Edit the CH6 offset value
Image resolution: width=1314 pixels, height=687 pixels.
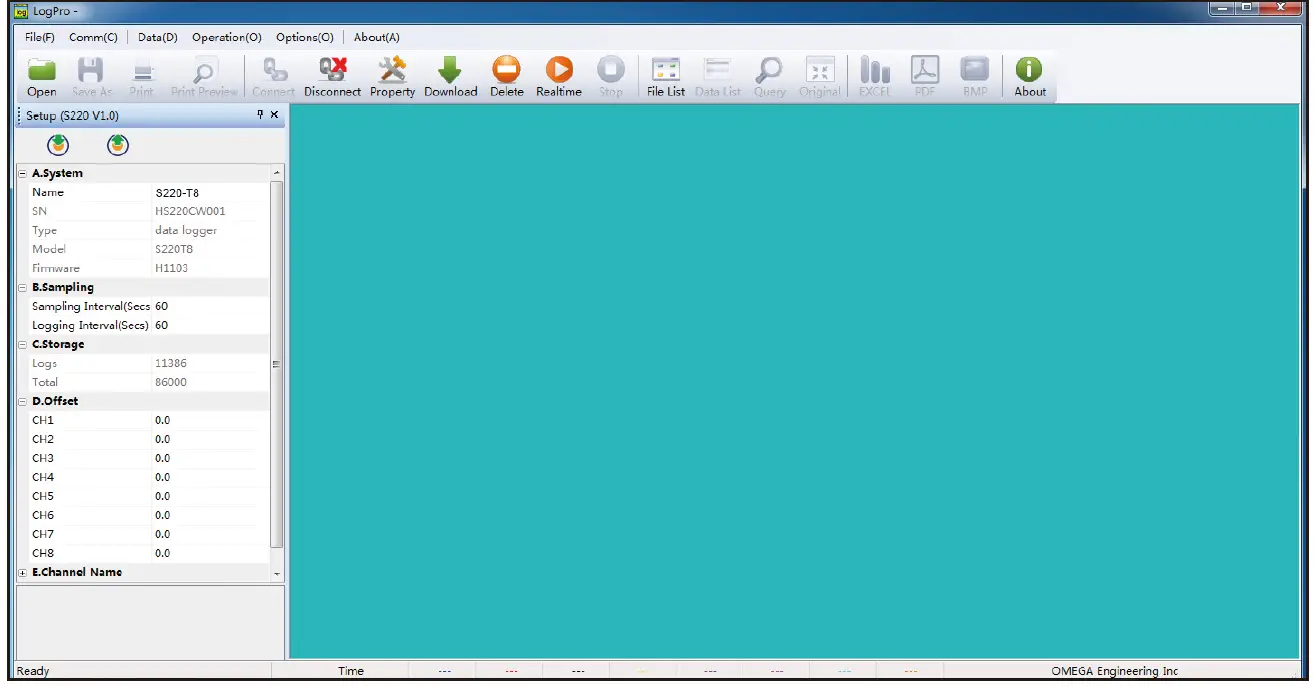coord(210,516)
